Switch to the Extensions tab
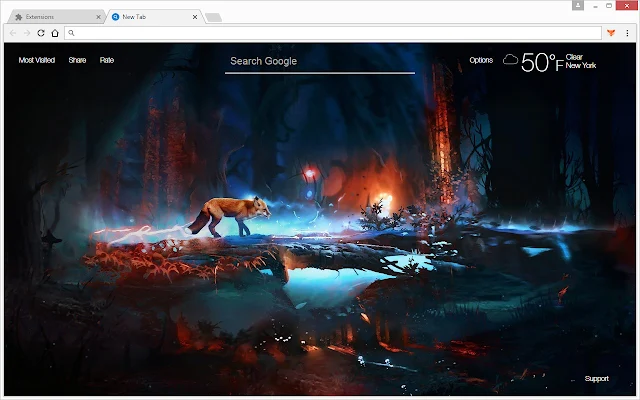Screen dimensions: 640x400 point(55,17)
